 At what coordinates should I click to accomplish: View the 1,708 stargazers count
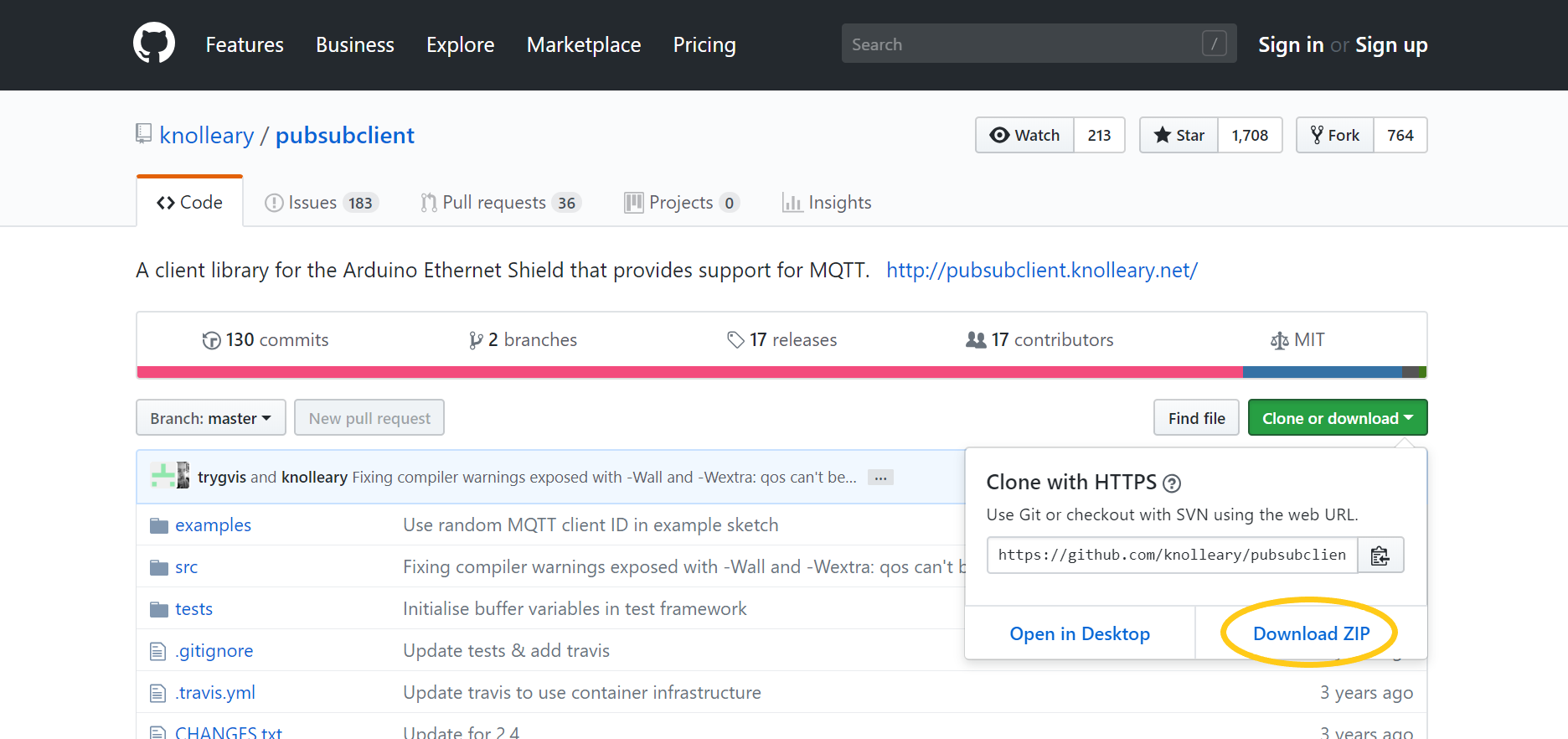pyautogui.click(x=1250, y=135)
